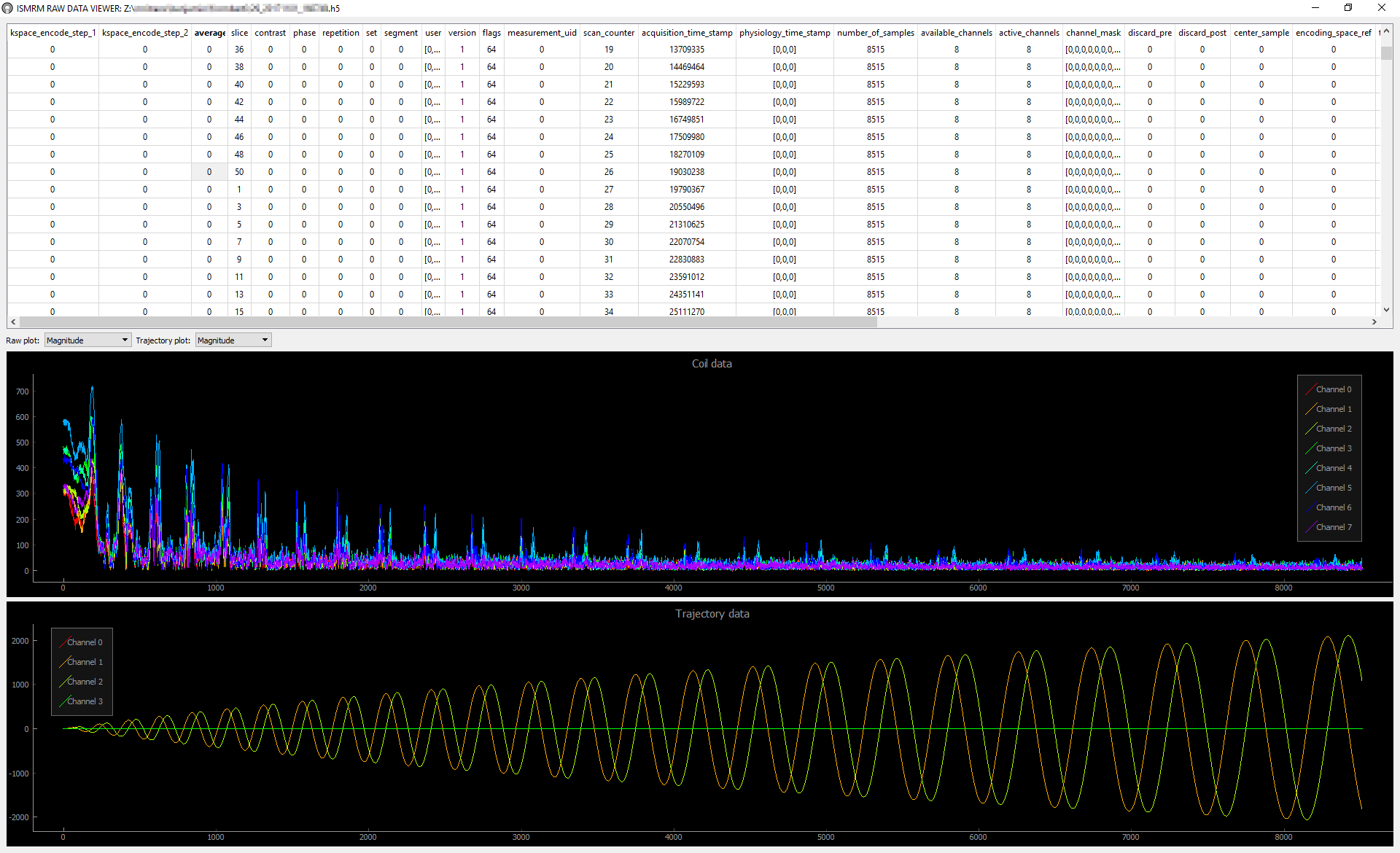
Task: Click the scan_counter column header
Action: [609, 33]
